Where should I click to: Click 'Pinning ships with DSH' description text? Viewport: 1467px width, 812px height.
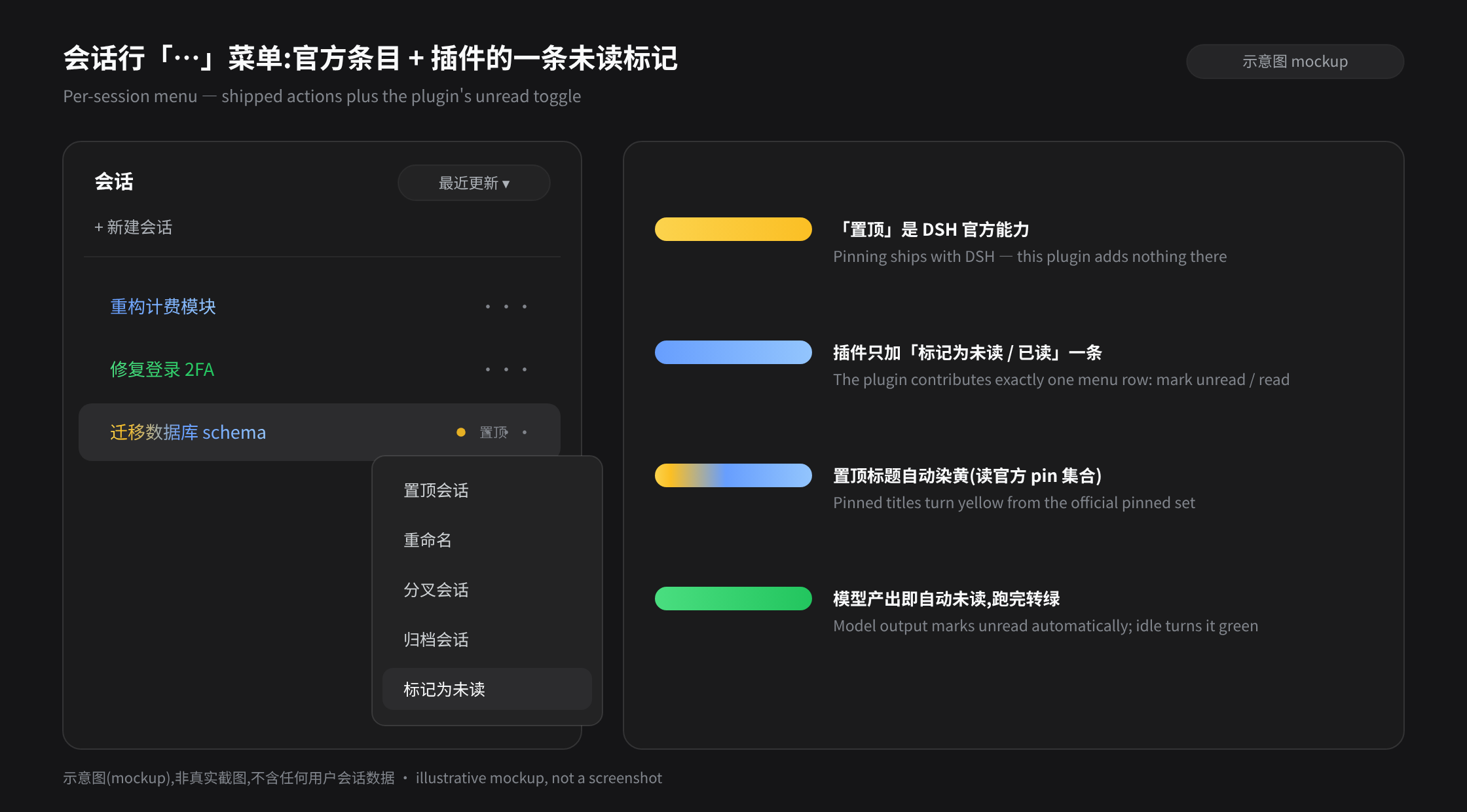1030,257
